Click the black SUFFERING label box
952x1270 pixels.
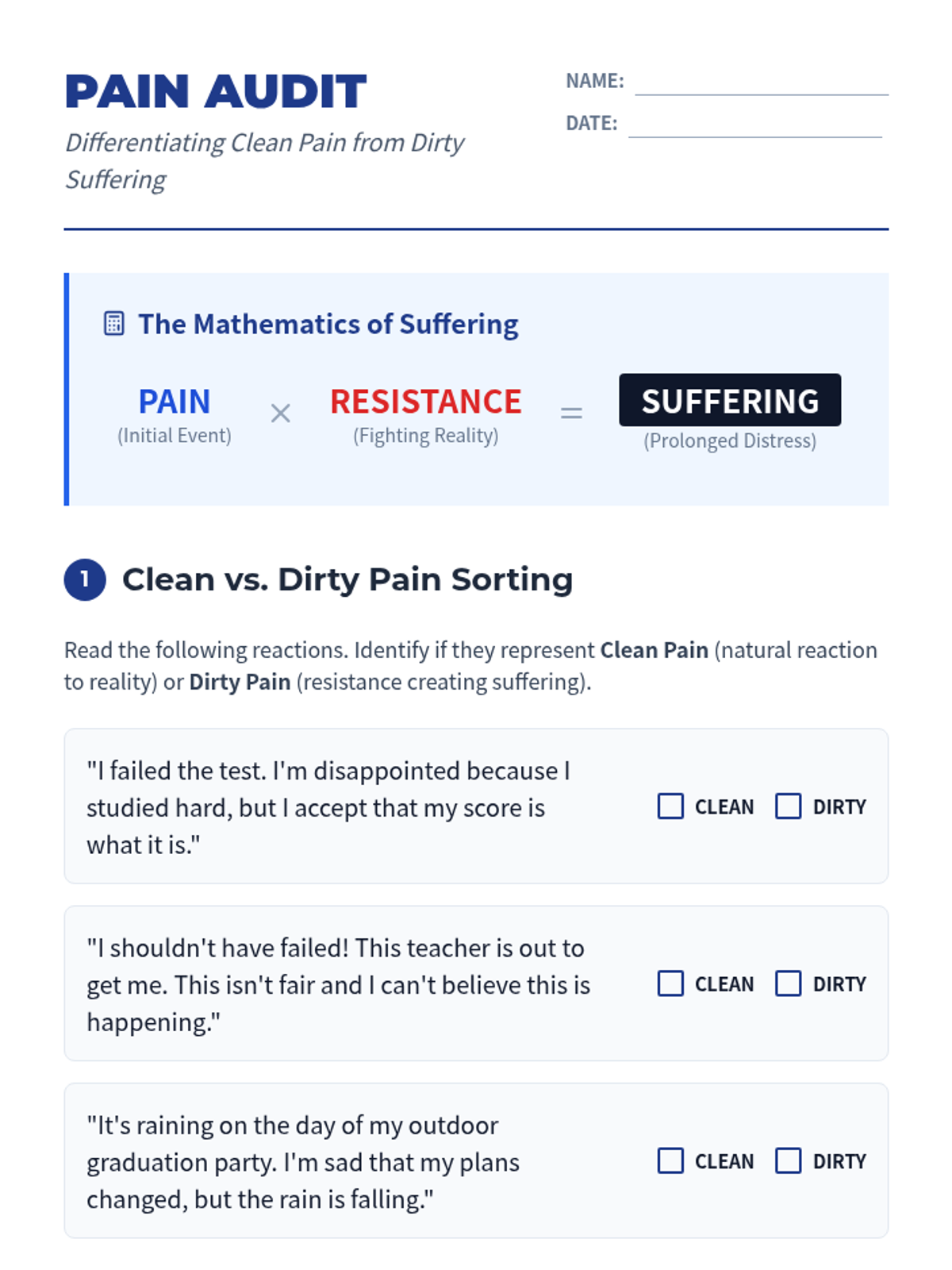730,400
